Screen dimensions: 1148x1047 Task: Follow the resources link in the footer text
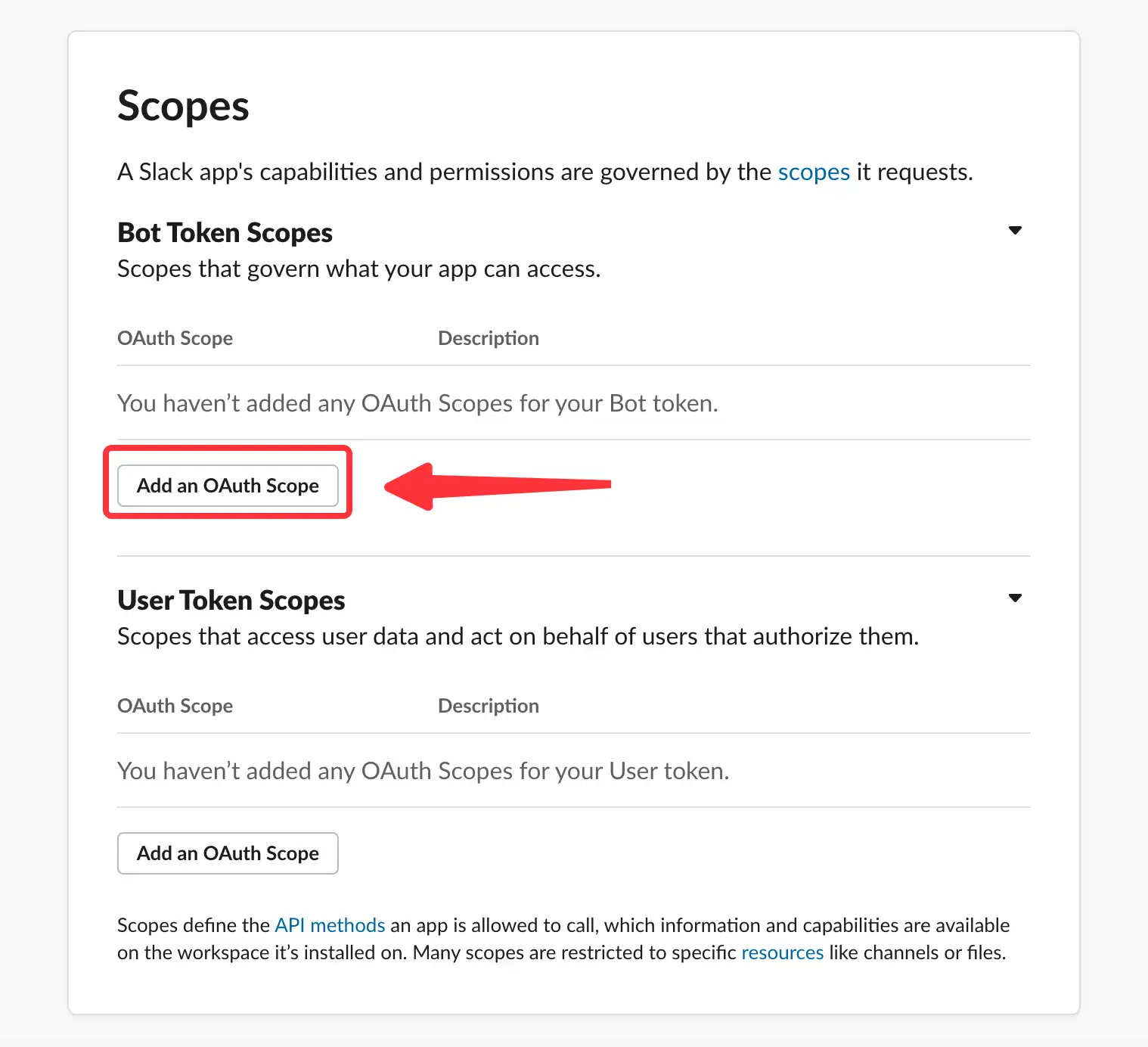click(782, 952)
